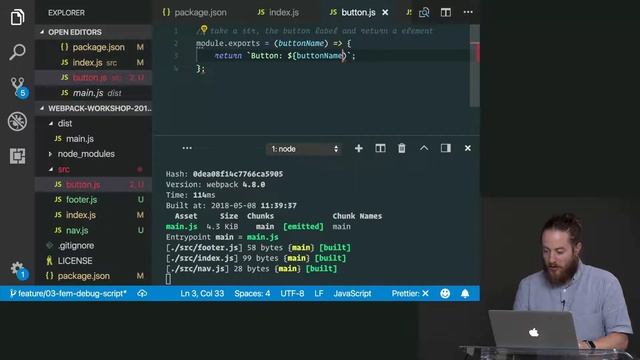Open the feedback smiley in status bar
Image resolution: width=640 pixels, height=360 pixels.
coord(445,293)
